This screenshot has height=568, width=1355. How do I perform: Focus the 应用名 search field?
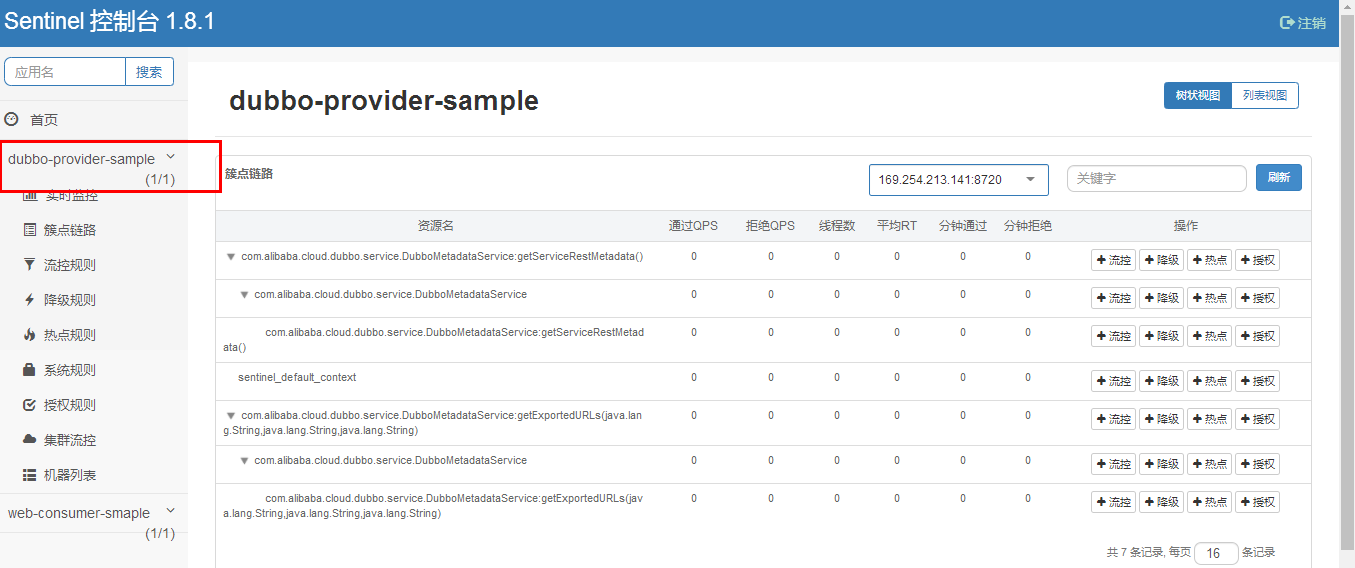(65, 72)
